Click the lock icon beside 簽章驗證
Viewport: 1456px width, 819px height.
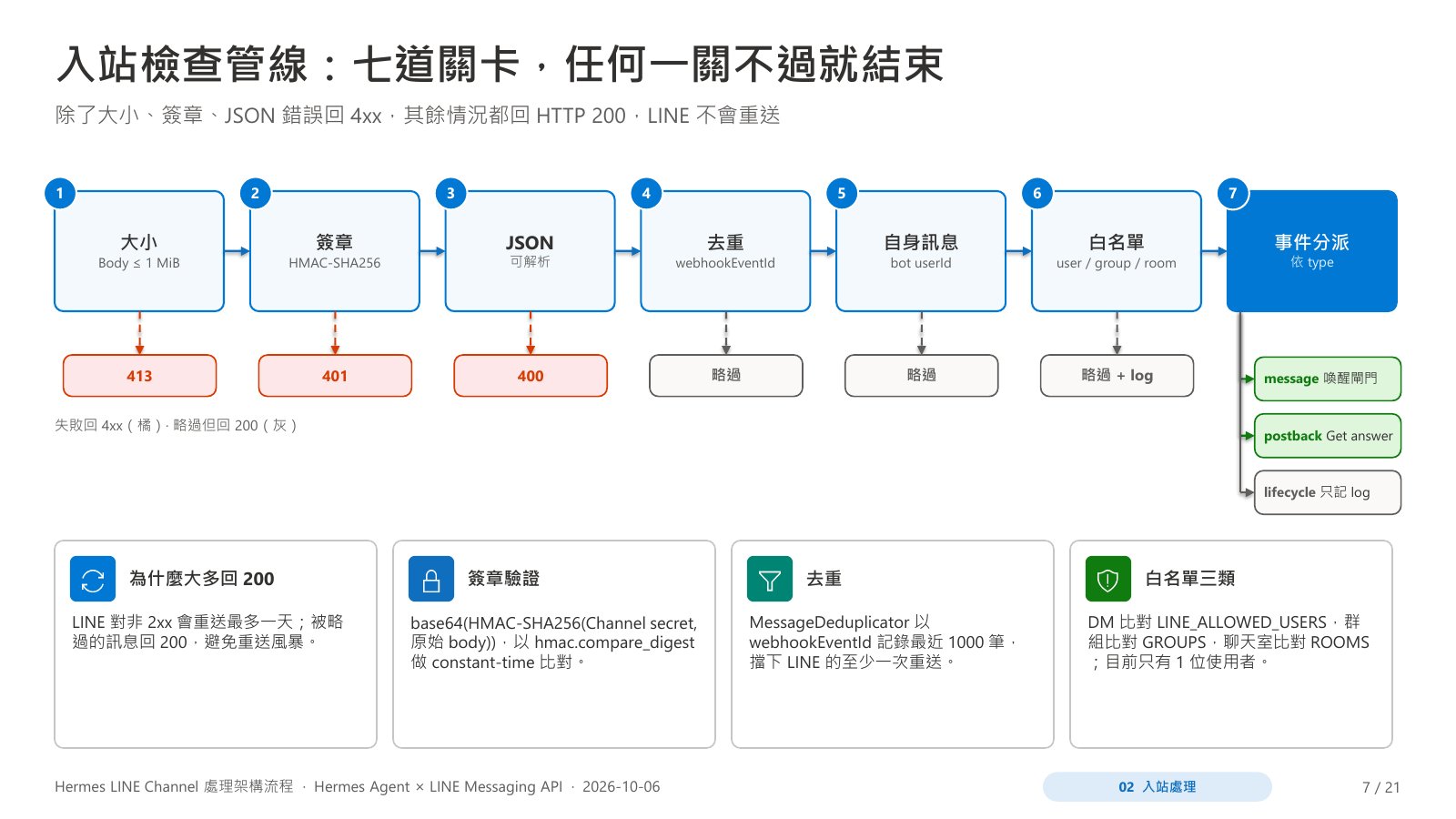pyautogui.click(x=431, y=579)
